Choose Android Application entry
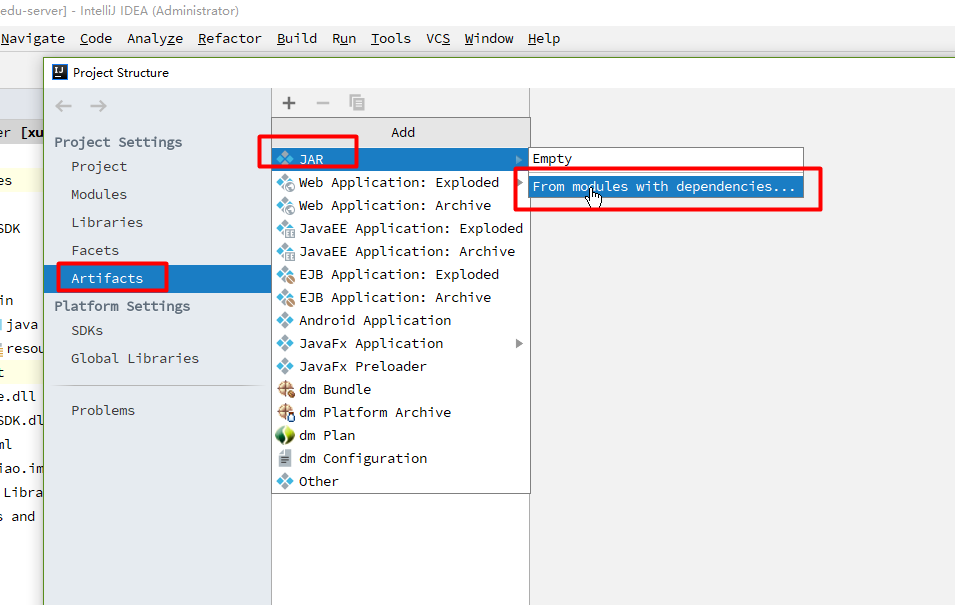The image size is (955, 605). [401, 320]
